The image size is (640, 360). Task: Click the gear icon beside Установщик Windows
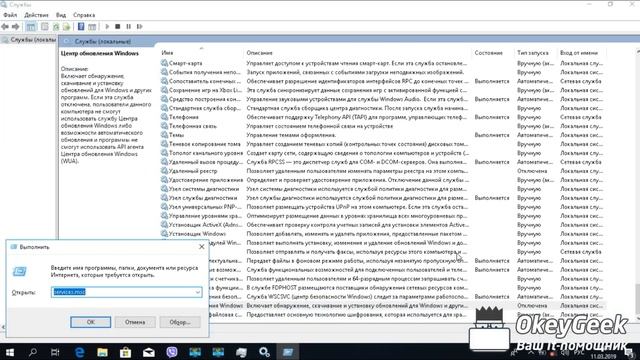click(x=164, y=233)
